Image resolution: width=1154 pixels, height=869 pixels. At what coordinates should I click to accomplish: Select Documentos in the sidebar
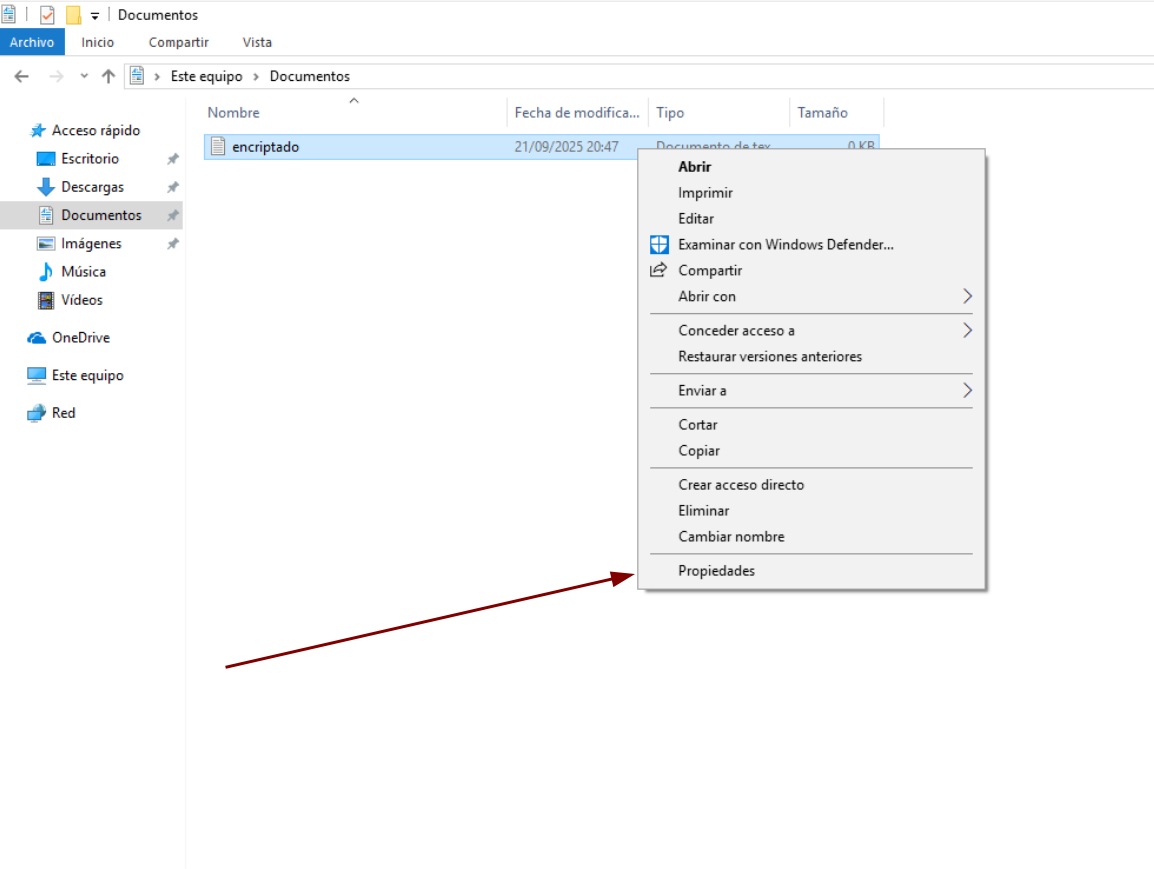coord(101,215)
